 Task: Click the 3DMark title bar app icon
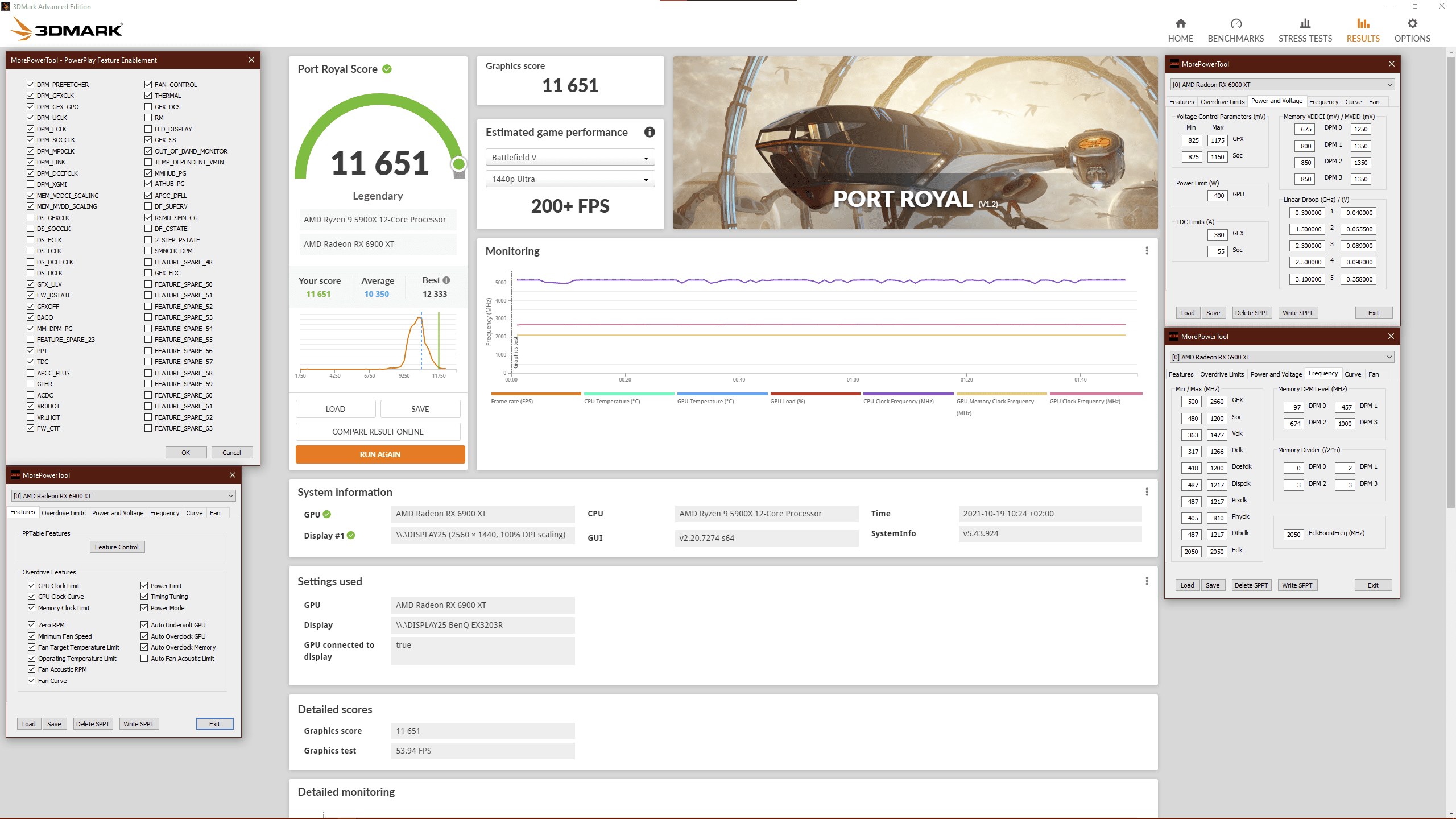(x=6, y=6)
